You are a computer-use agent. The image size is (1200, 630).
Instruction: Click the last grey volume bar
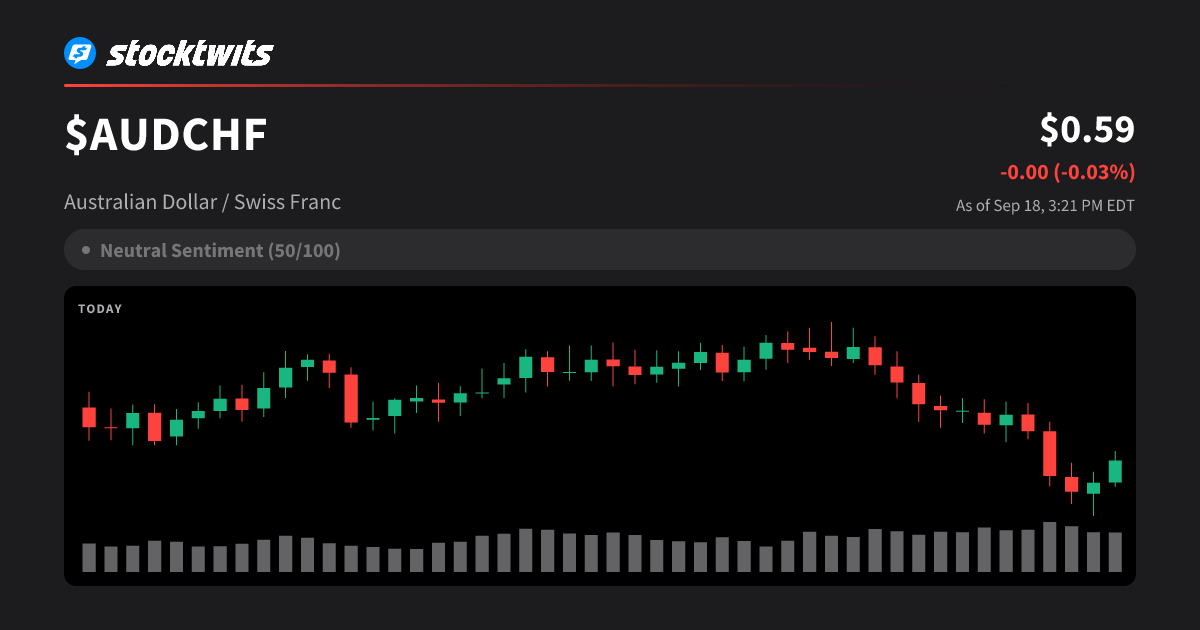click(1115, 552)
